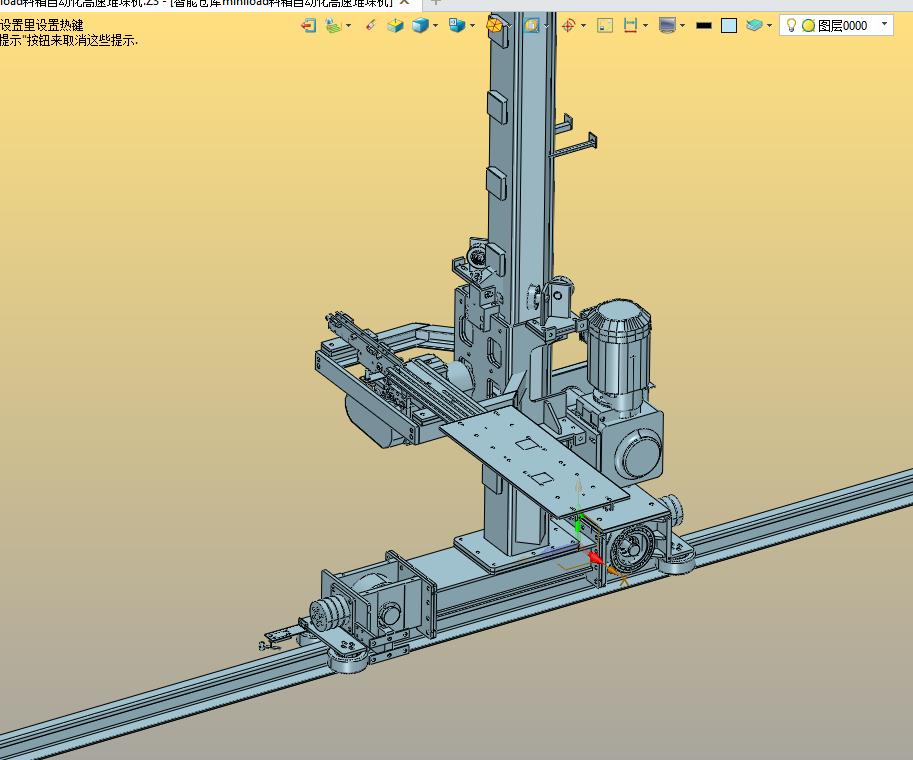Screen dimensions: 913x760
Task: Click the black line color swatch
Action: (704, 26)
